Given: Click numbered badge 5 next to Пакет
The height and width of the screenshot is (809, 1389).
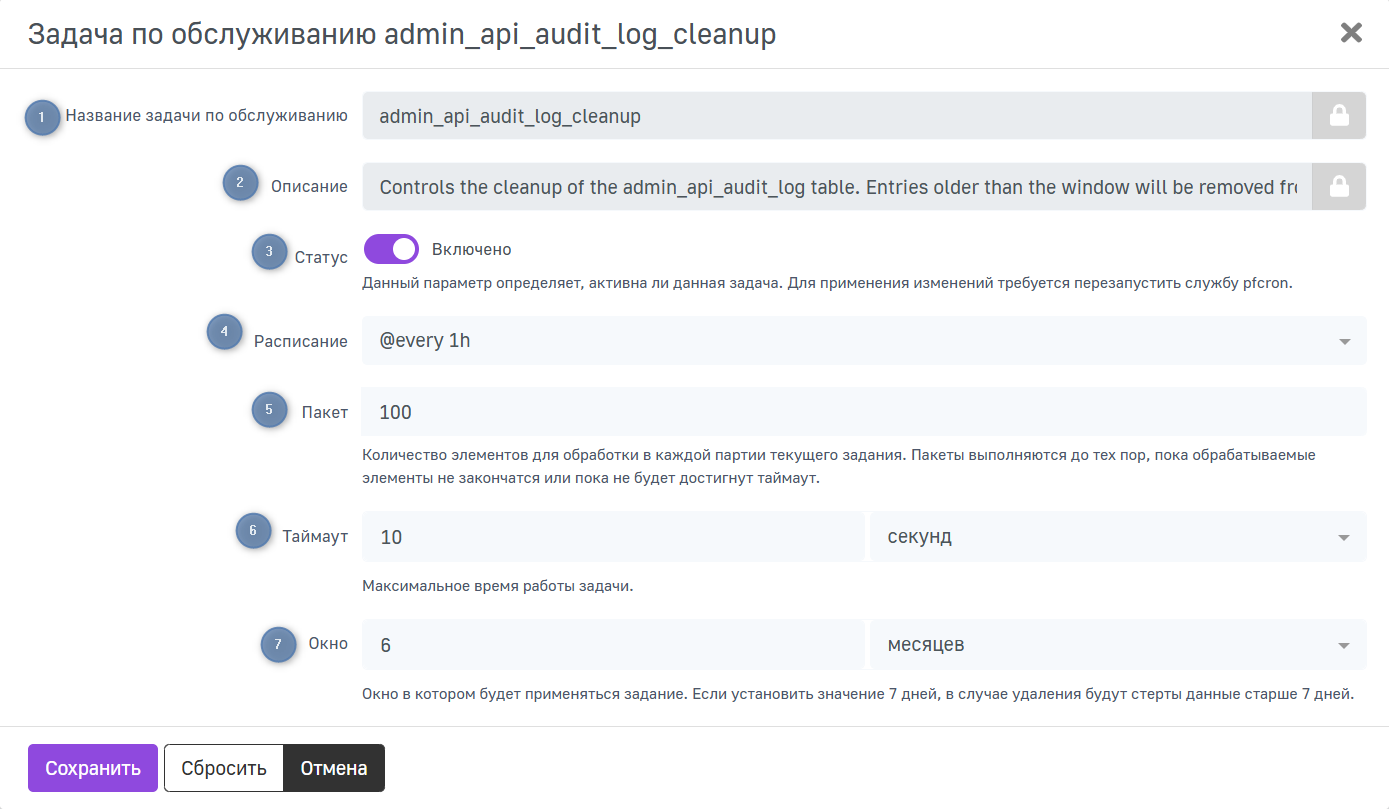Looking at the screenshot, I should pos(269,409).
